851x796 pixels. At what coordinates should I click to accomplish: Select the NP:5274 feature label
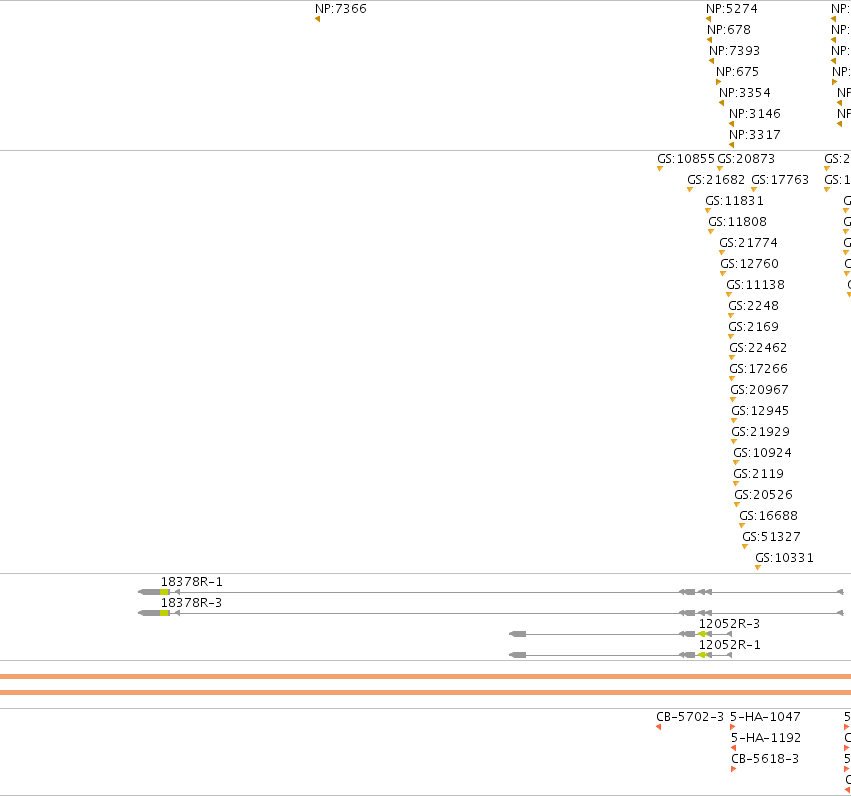[x=732, y=9]
